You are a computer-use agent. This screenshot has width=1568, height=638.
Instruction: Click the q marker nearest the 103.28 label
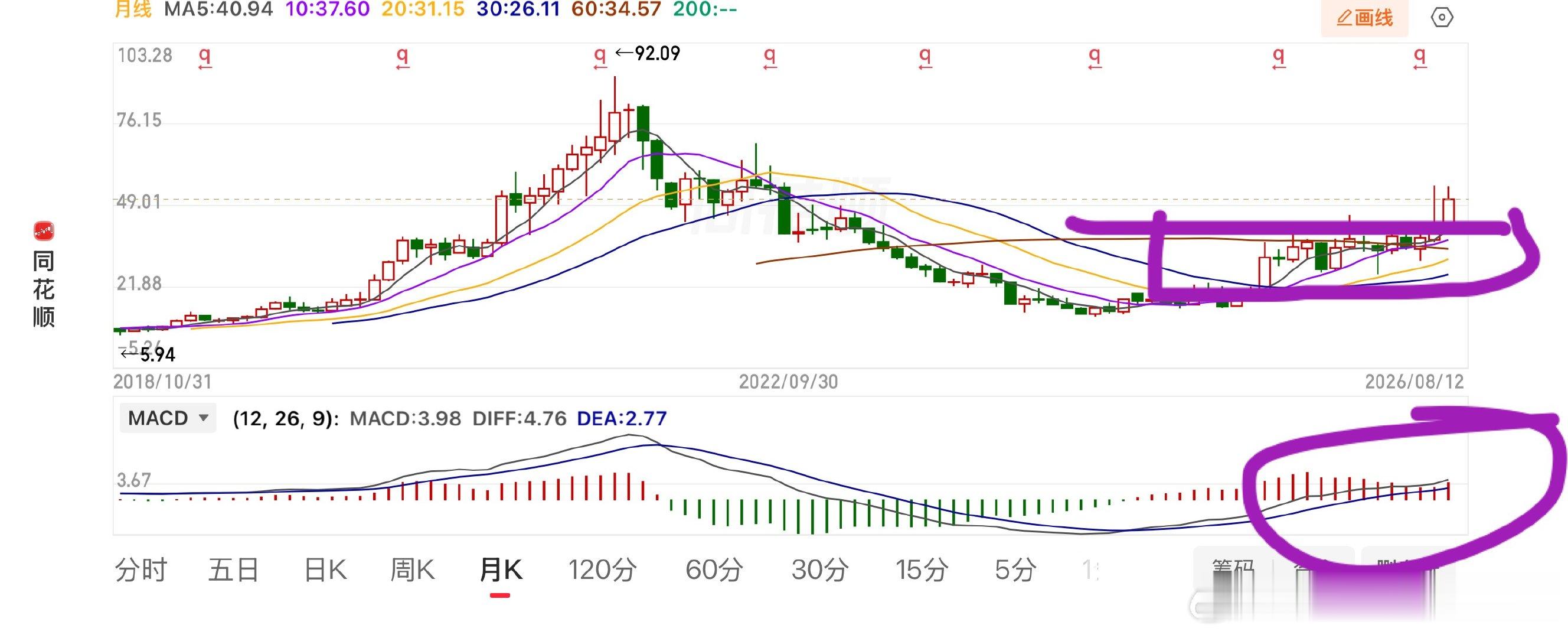(205, 58)
